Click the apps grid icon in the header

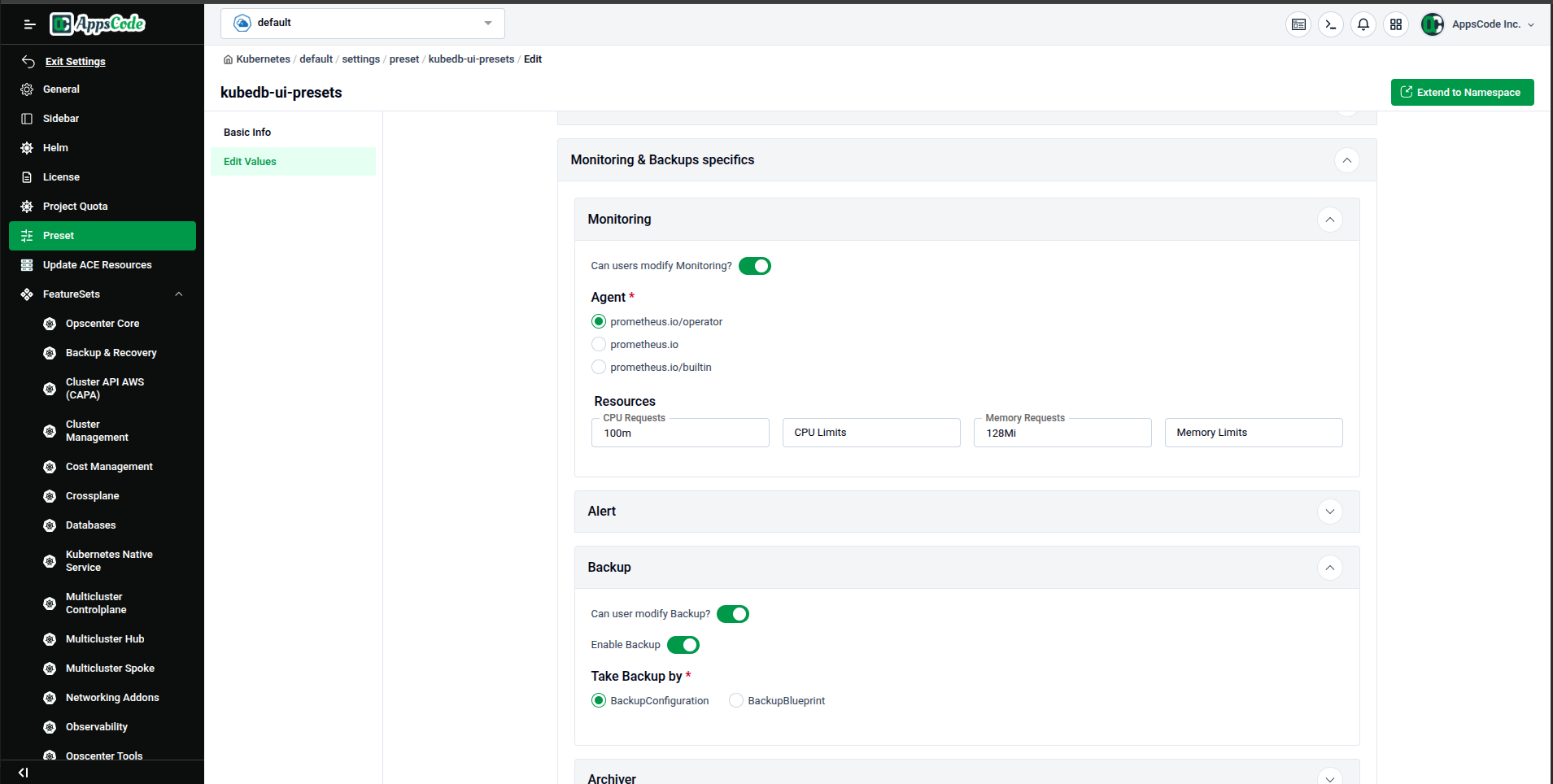click(1396, 24)
